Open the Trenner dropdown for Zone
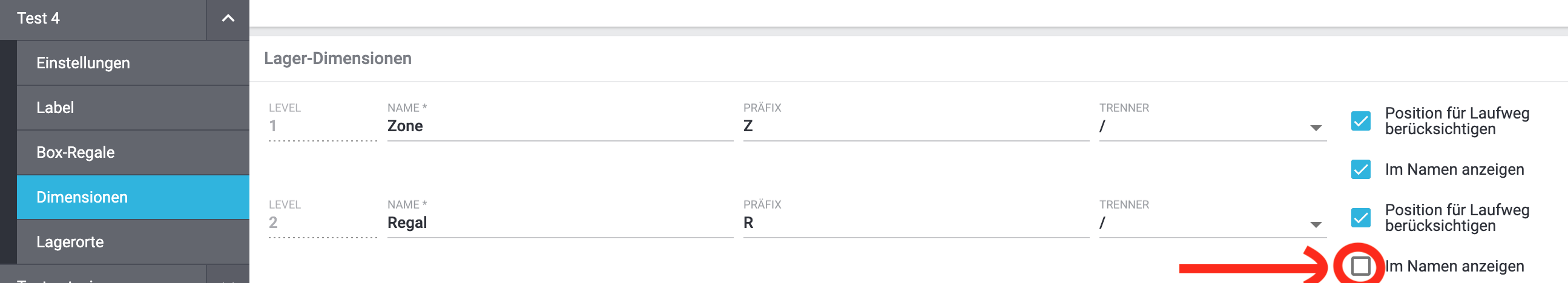 pyautogui.click(x=1212, y=126)
